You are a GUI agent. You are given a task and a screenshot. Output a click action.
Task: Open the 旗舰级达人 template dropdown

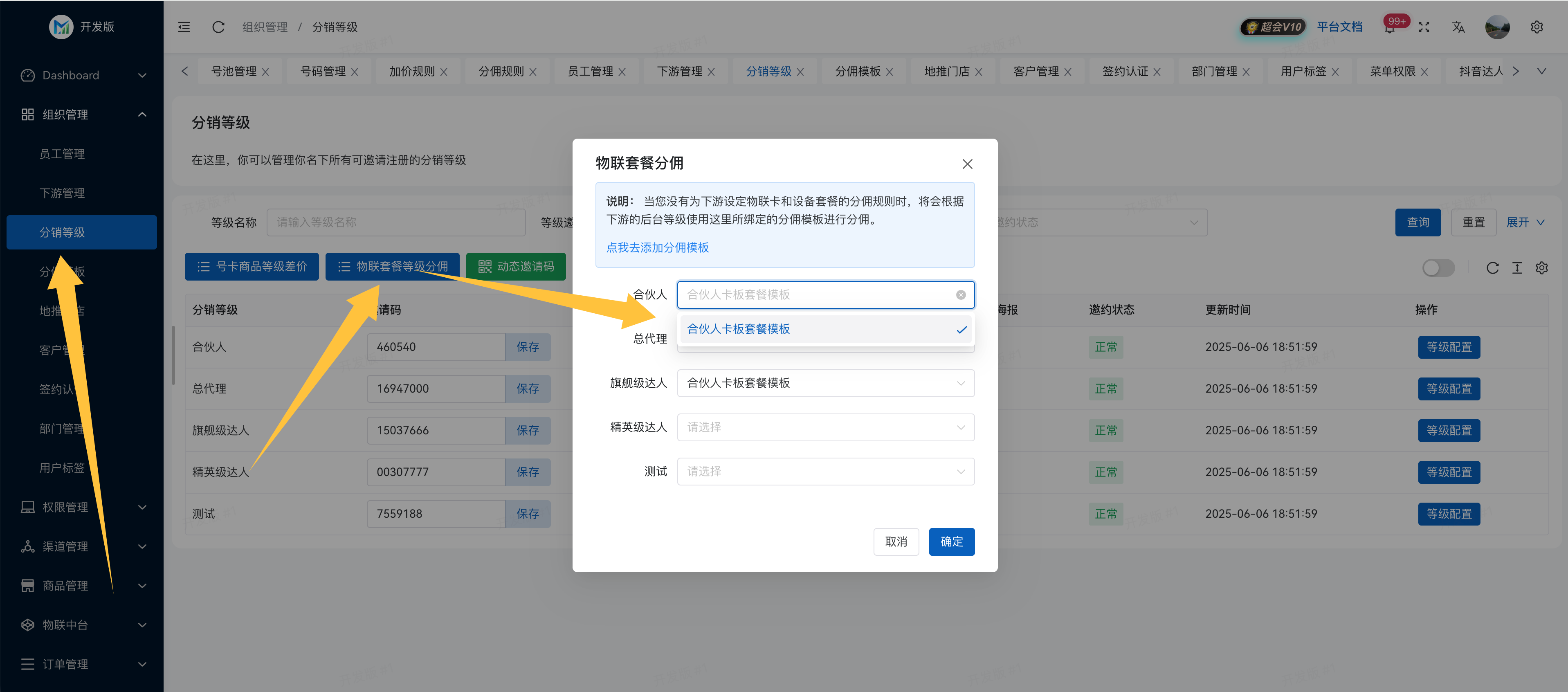[x=825, y=383]
